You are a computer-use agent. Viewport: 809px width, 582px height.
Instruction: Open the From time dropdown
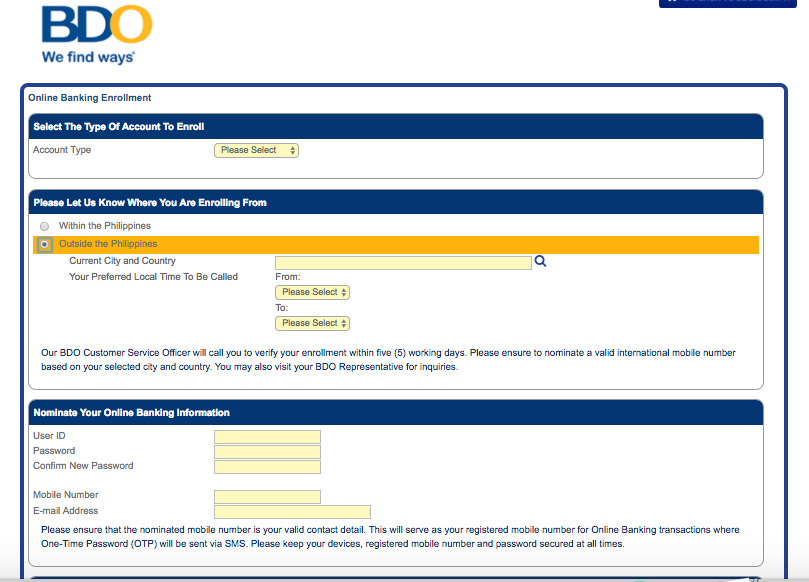click(x=312, y=292)
